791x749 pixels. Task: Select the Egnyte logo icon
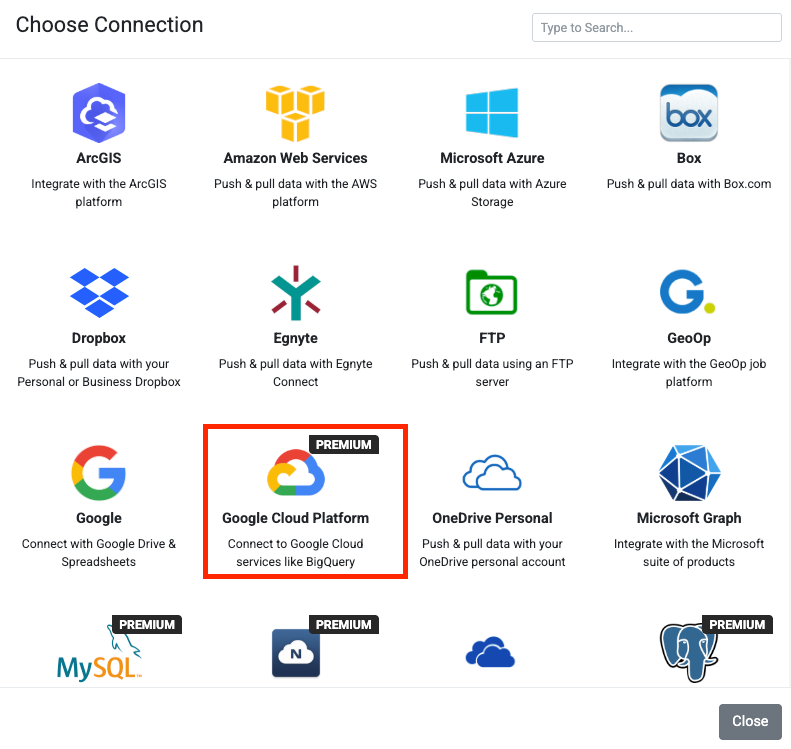pos(296,293)
